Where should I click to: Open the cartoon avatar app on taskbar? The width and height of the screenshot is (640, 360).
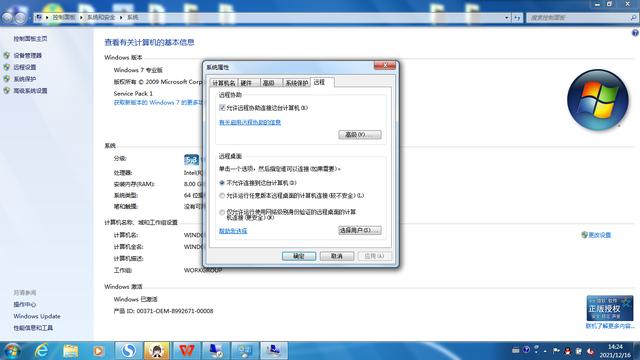(157, 351)
